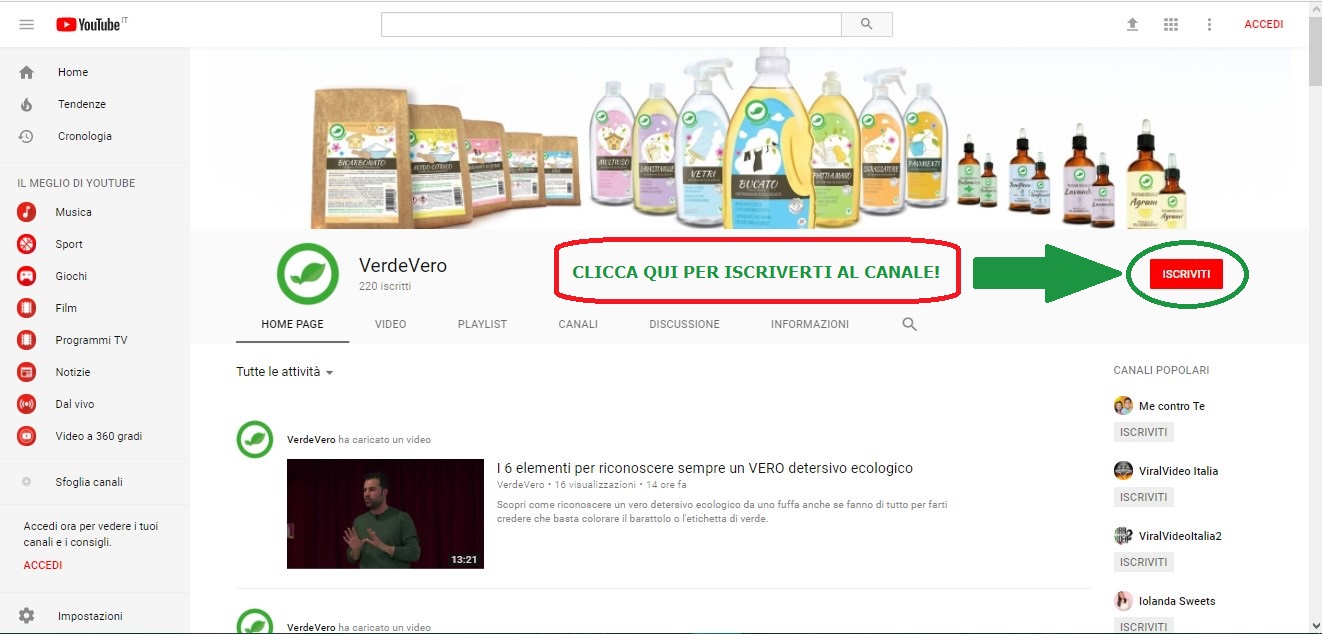Open the PLAYLIST tab
The width and height of the screenshot is (1322, 634).
[482, 324]
